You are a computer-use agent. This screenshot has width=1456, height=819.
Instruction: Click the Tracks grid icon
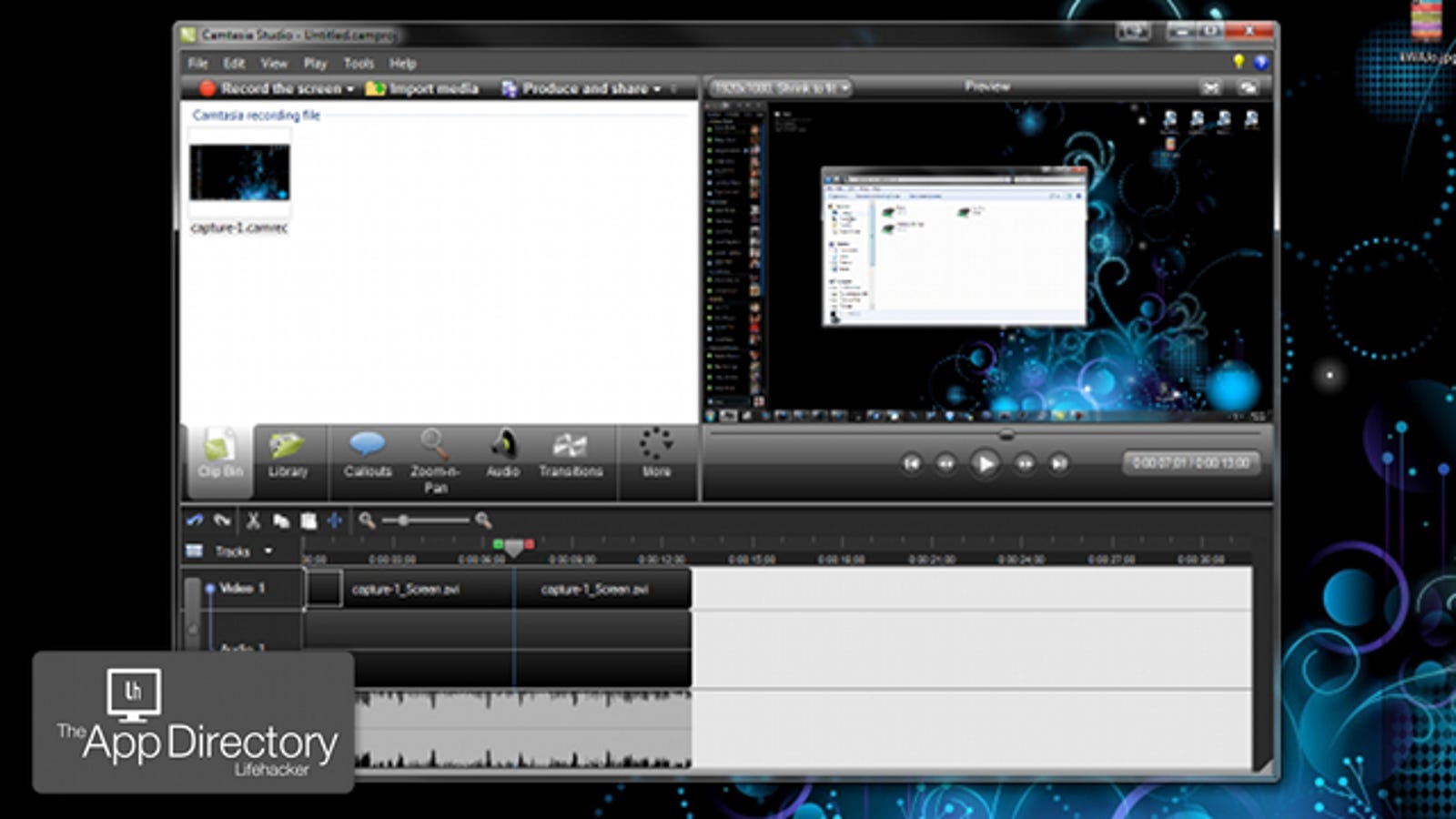[x=194, y=551]
